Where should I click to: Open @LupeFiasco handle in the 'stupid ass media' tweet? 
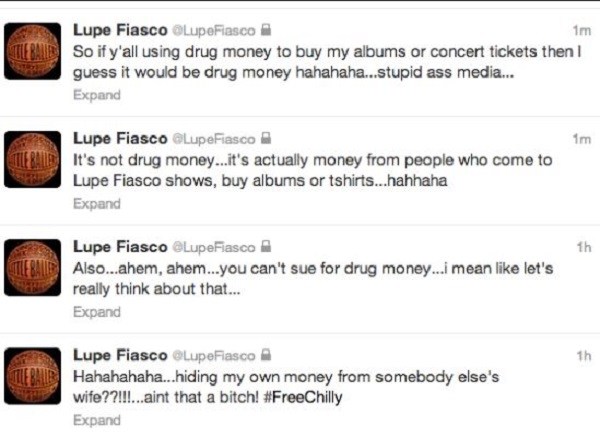(x=214, y=31)
